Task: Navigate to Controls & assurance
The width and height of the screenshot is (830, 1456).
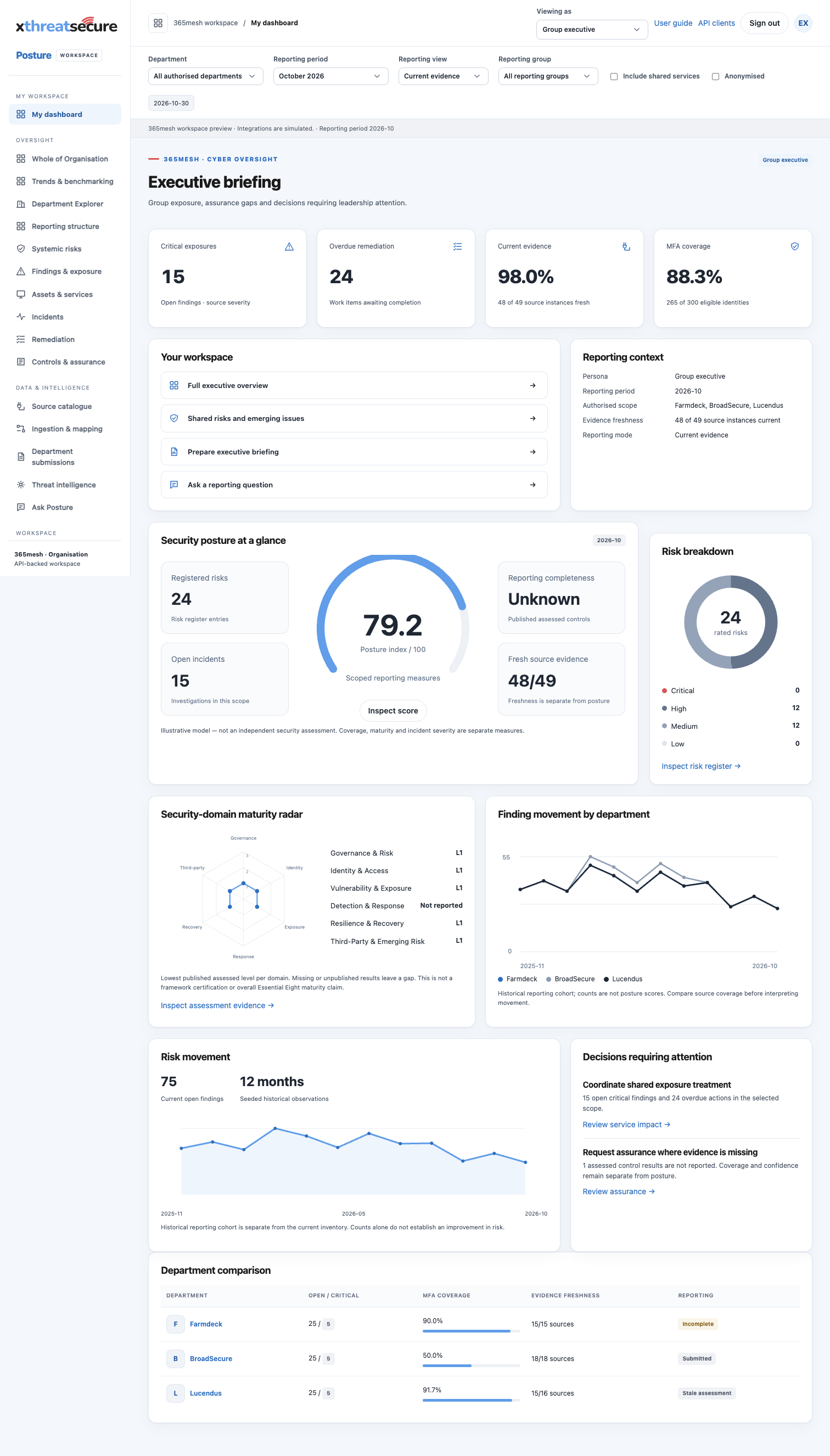Action: click(65, 362)
